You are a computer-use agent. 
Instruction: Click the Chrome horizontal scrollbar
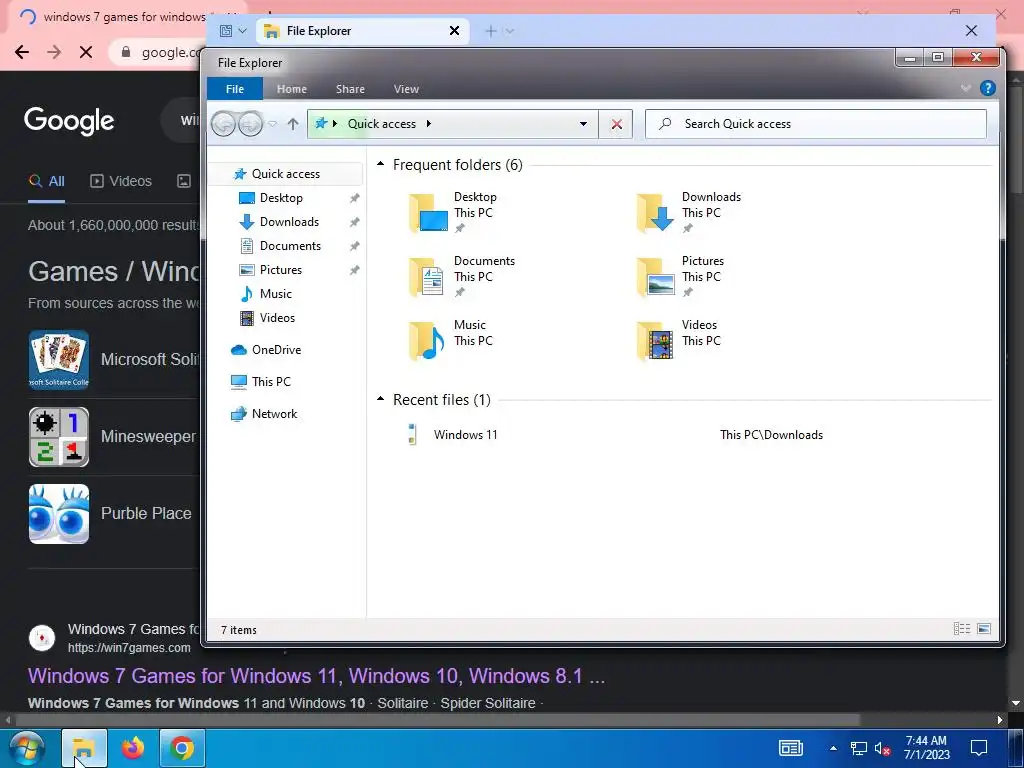click(x=438, y=720)
